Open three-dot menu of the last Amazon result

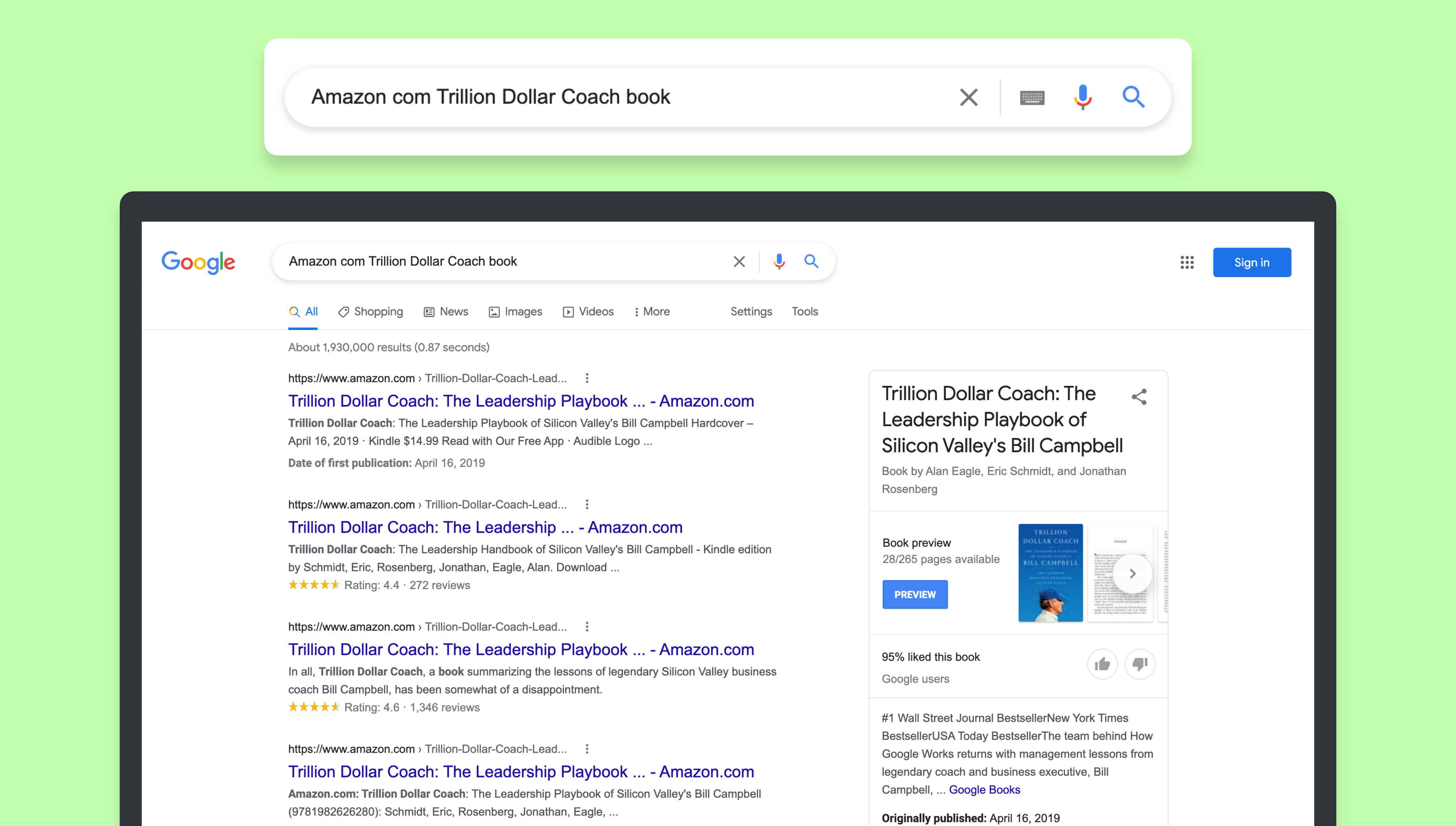click(587, 749)
